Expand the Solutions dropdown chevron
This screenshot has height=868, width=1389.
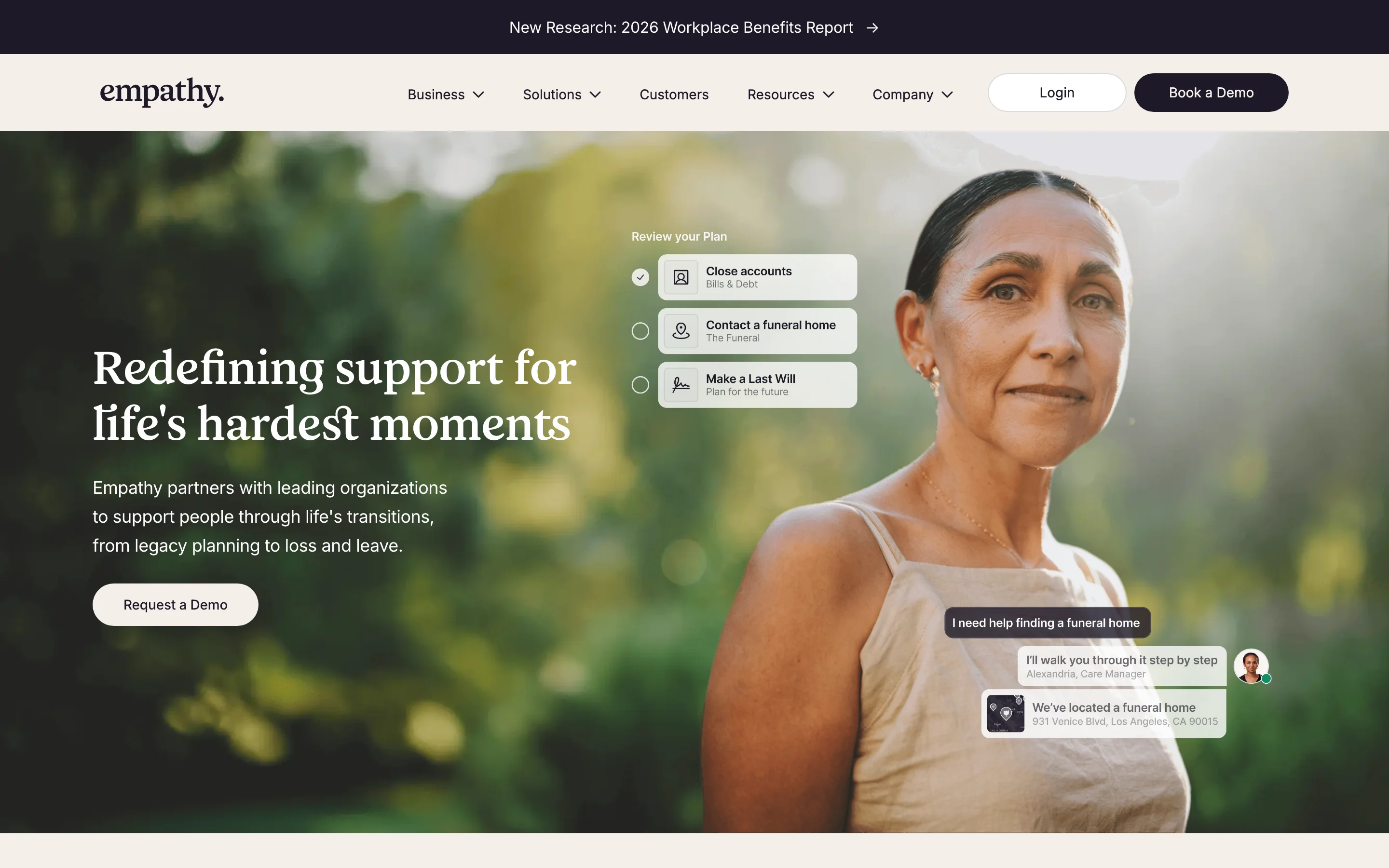click(x=595, y=95)
